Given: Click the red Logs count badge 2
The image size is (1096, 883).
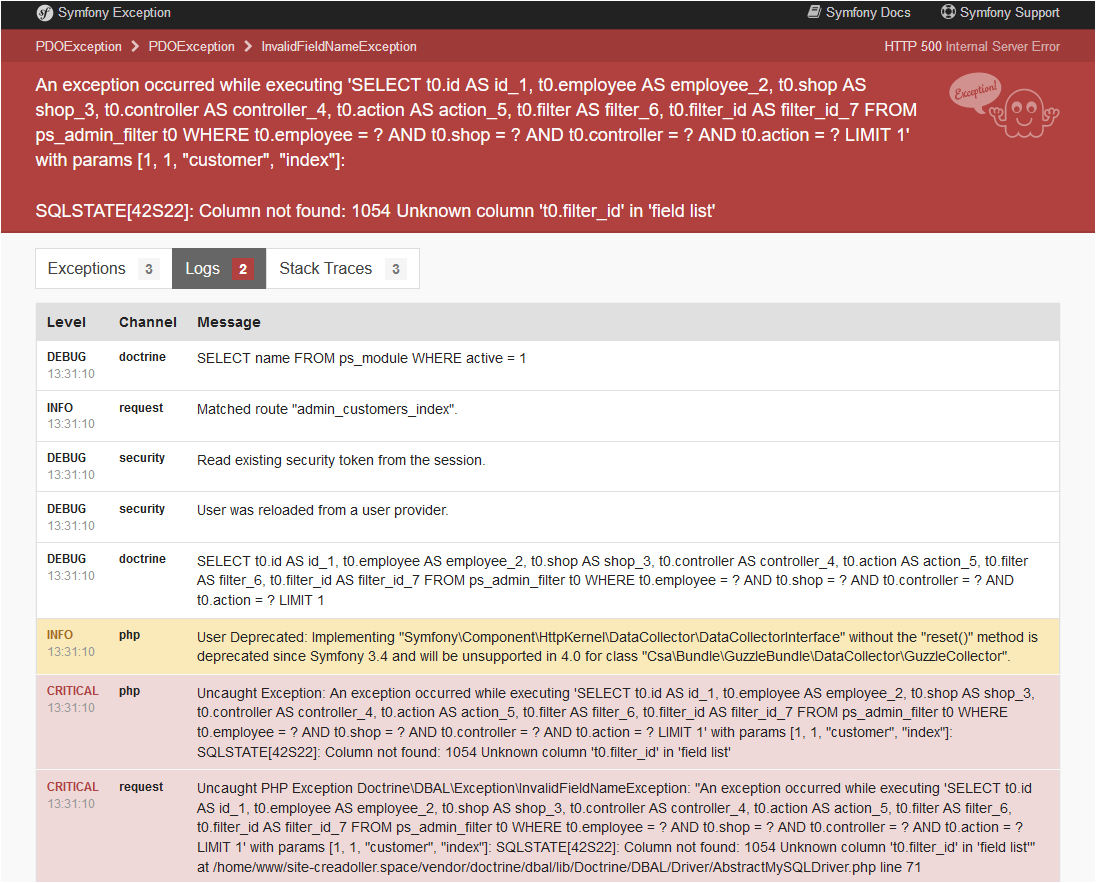Looking at the screenshot, I should (x=243, y=269).
